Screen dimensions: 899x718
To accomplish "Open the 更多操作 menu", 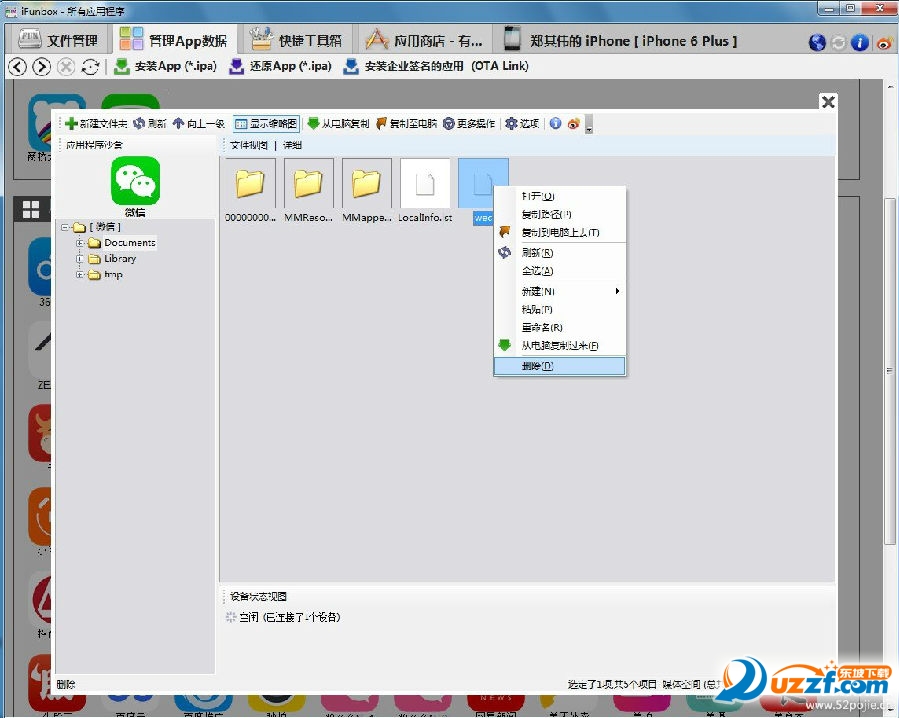I will [x=469, y=123].
